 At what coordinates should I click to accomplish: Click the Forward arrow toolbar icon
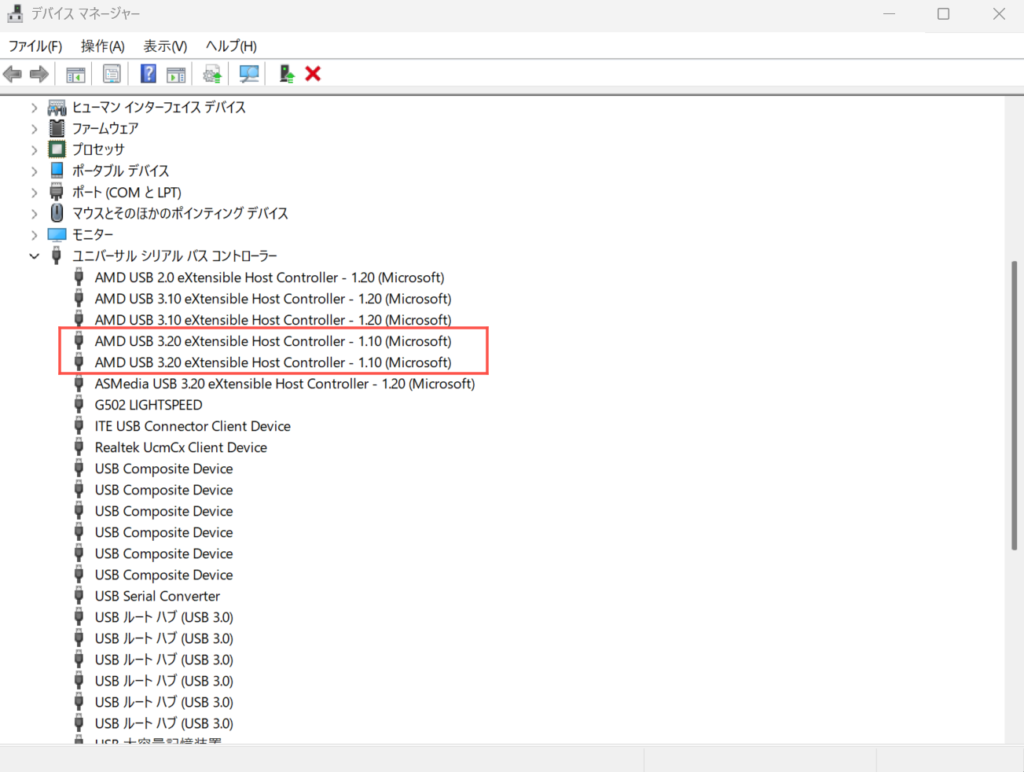click(39, 74)
